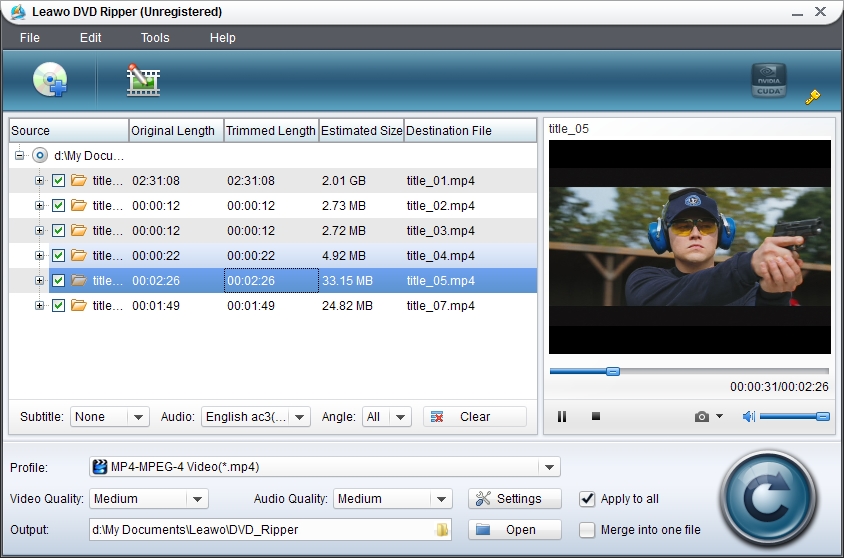The height and width of the screenshot is (558, 844).
Task: Open the Help menu
Action: 222,38
